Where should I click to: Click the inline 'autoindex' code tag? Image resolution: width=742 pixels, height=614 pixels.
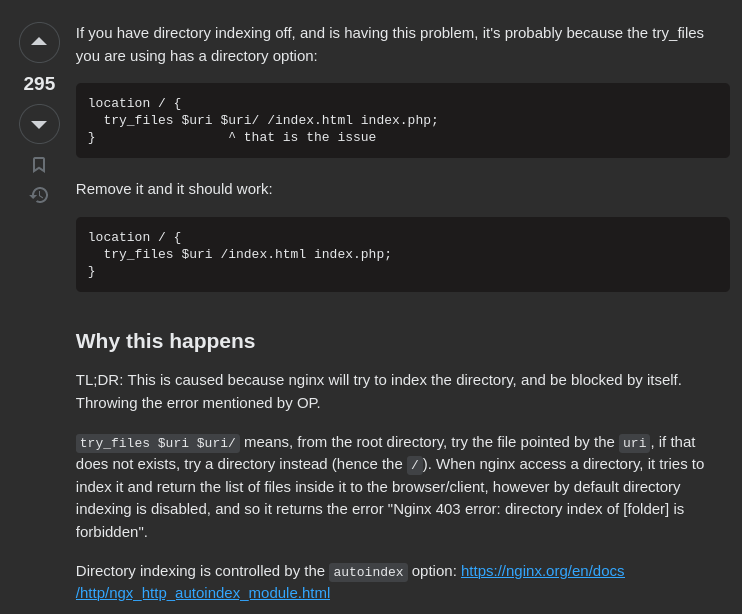click(x=368, y=572)
